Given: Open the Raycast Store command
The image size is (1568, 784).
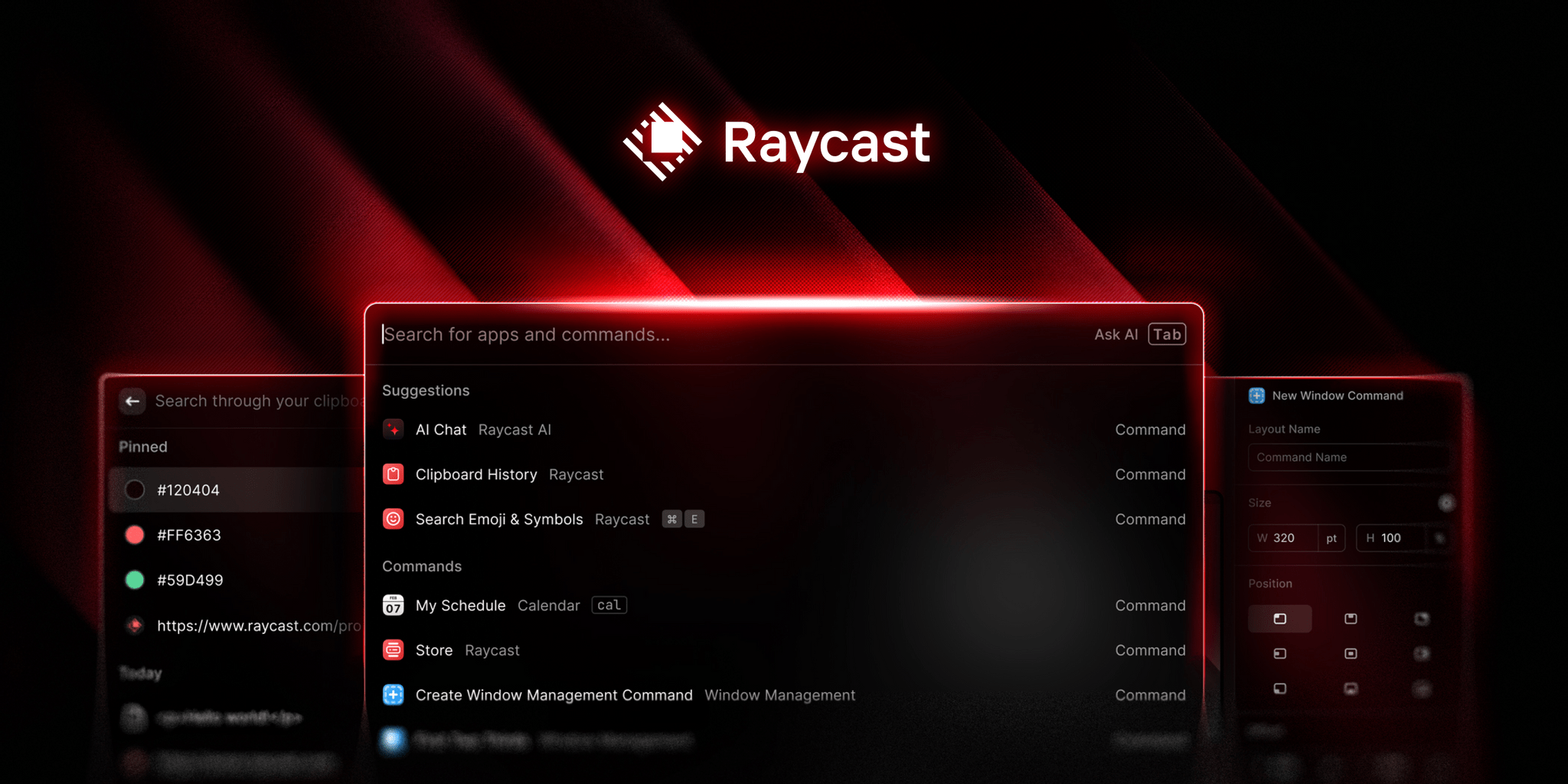Looking at the screenshot, I should (784, 650).
